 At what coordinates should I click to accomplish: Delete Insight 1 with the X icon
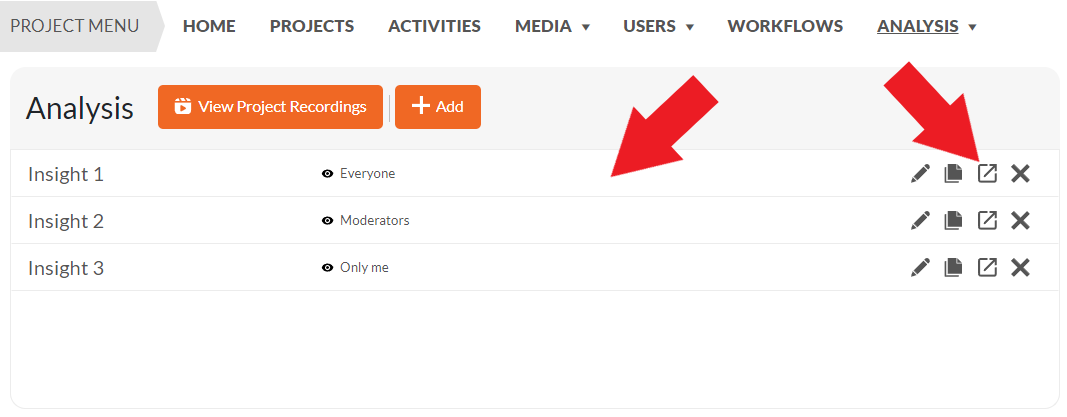click(x=1020, y=173)
